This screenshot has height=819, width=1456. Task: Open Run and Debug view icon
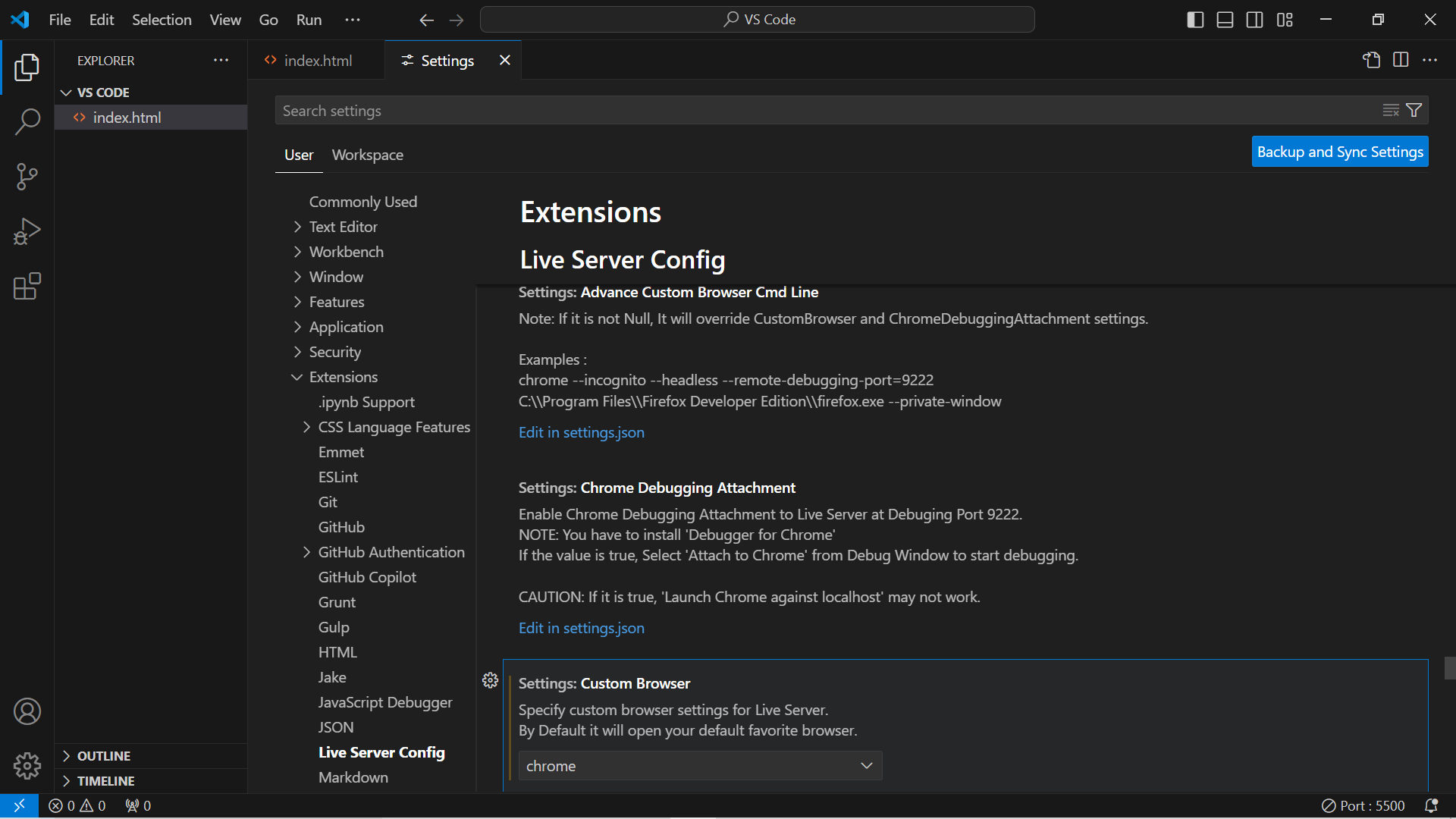pyautogui.click(x=27, y=231)
